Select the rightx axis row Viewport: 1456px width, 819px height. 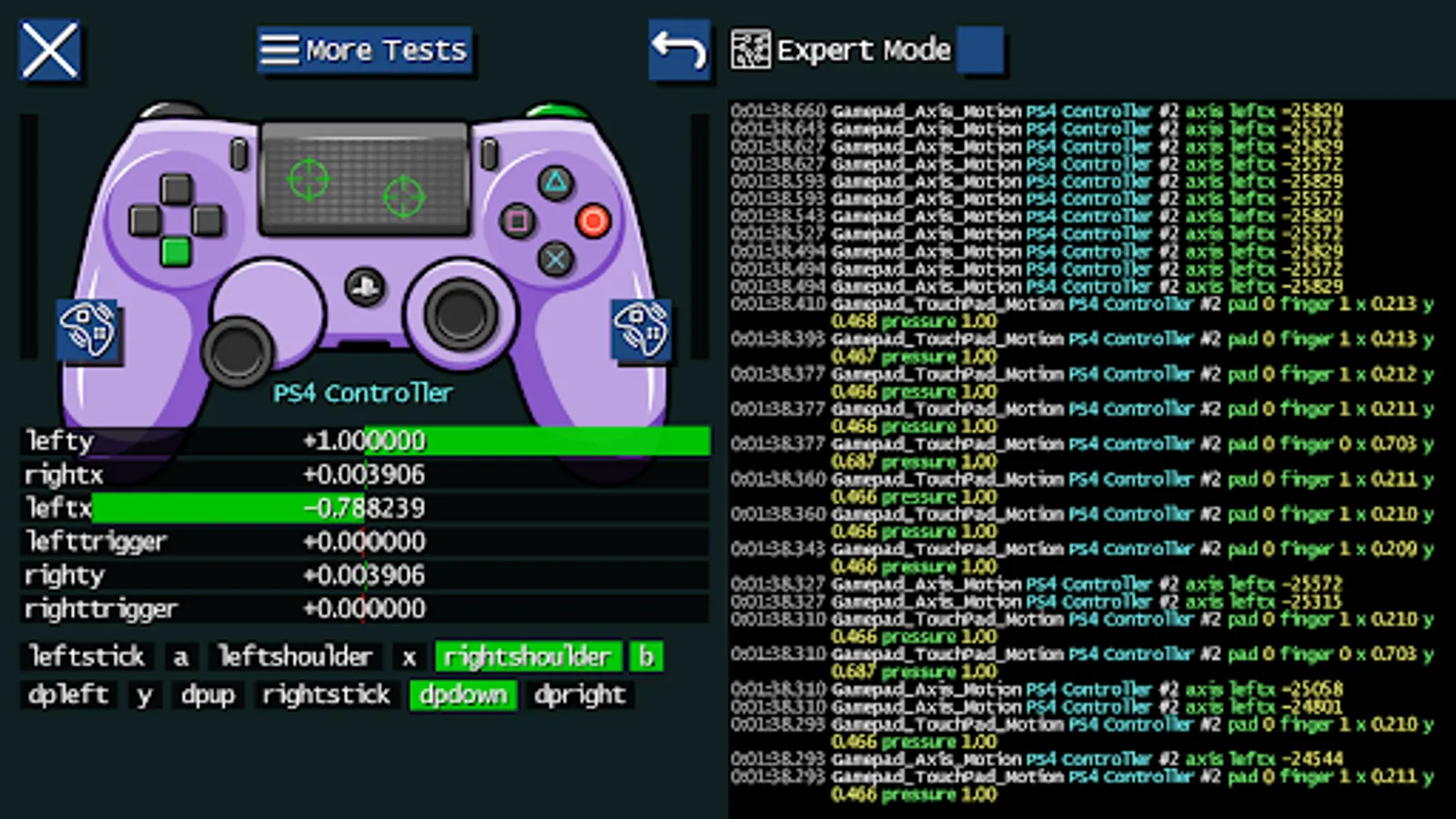tap(364, 474)
